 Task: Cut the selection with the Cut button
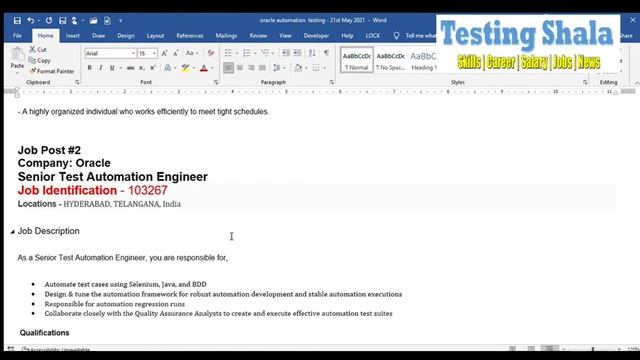click(x=38, y=49)
